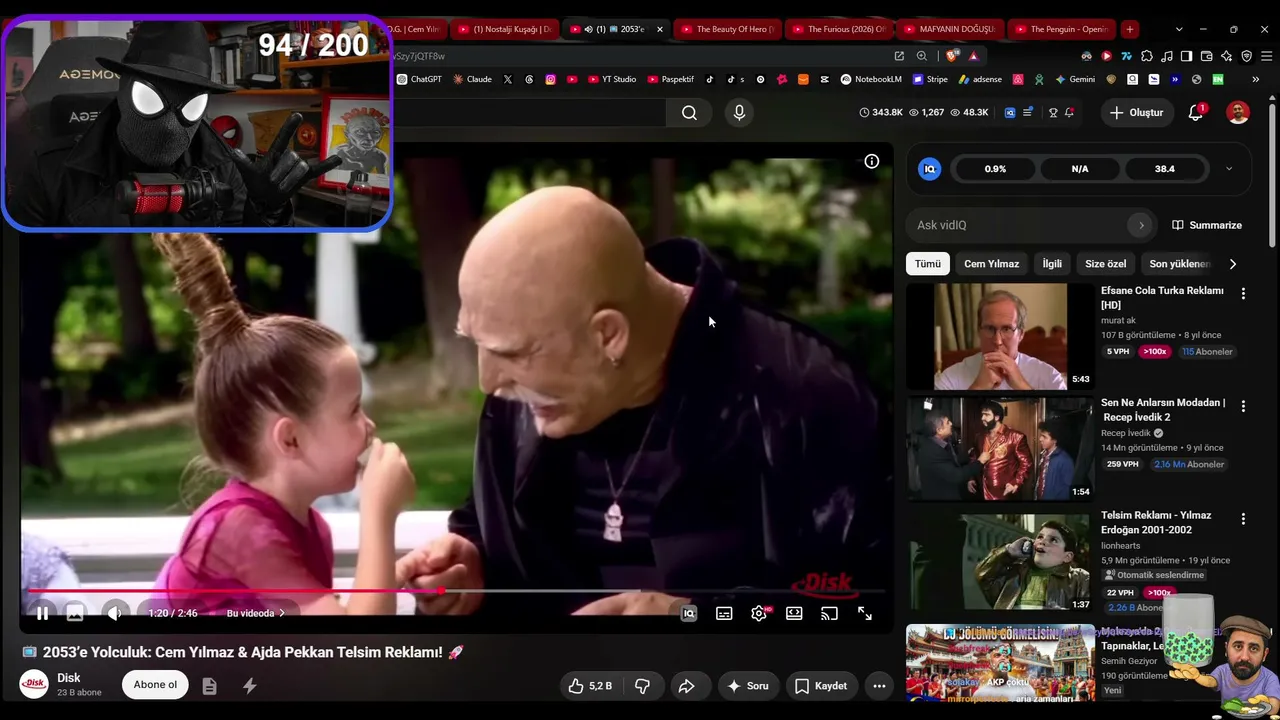Click the Soru ask button
The image size is (1280, 720).
[748, 686]
